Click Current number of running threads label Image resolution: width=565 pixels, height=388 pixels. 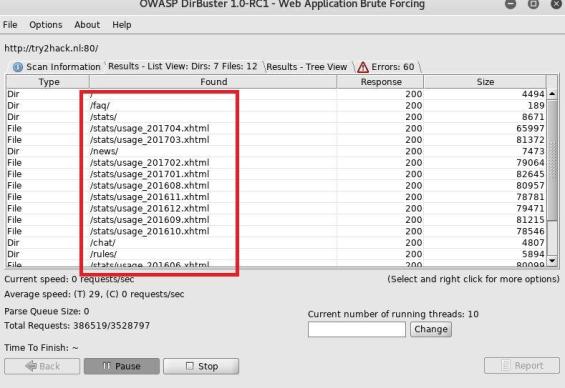tap(393, 314)
